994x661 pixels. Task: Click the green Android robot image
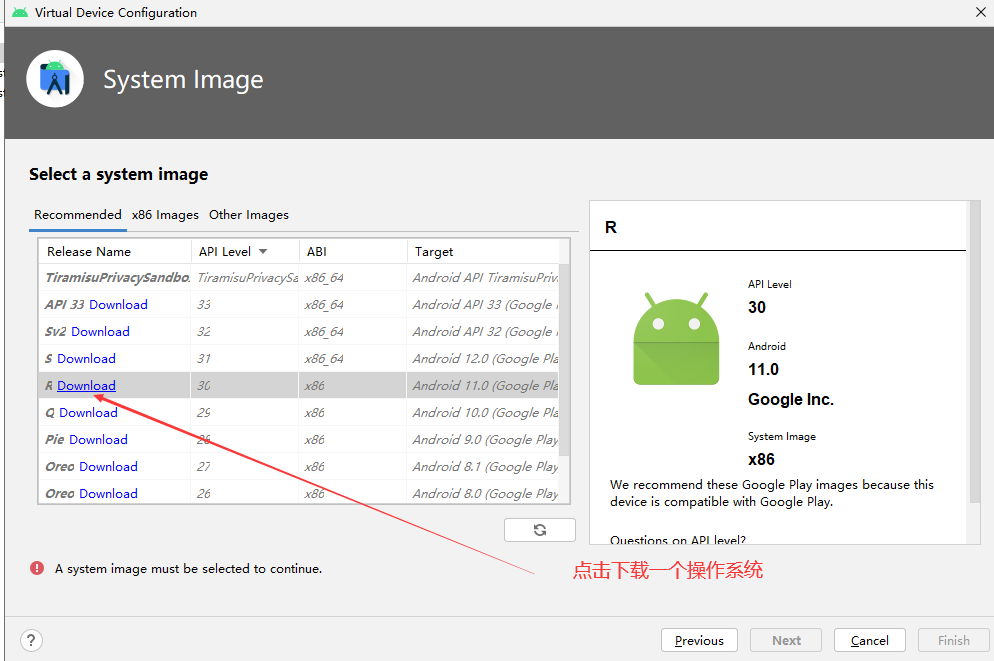click(676, 339)
